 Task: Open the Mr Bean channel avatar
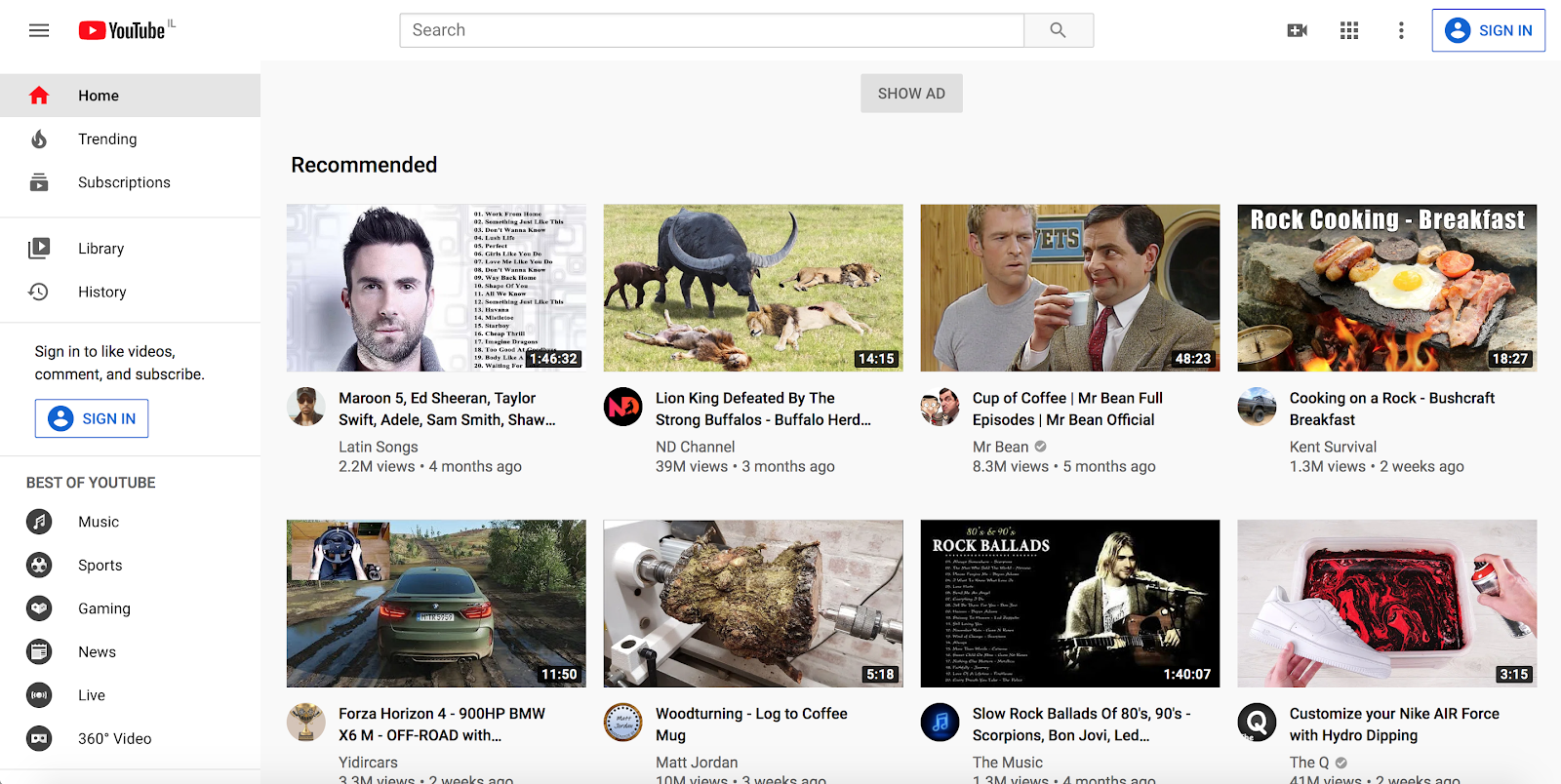coord(941,407)
